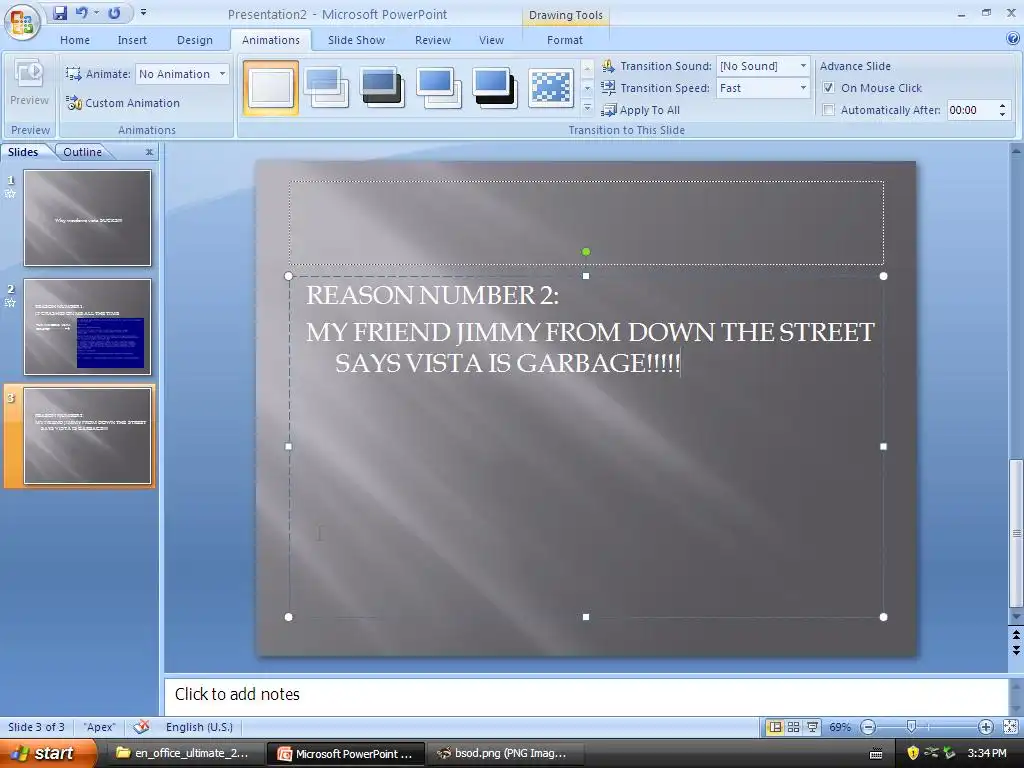Click Apply To All button

pyautogui.click(x=641, y=110)
